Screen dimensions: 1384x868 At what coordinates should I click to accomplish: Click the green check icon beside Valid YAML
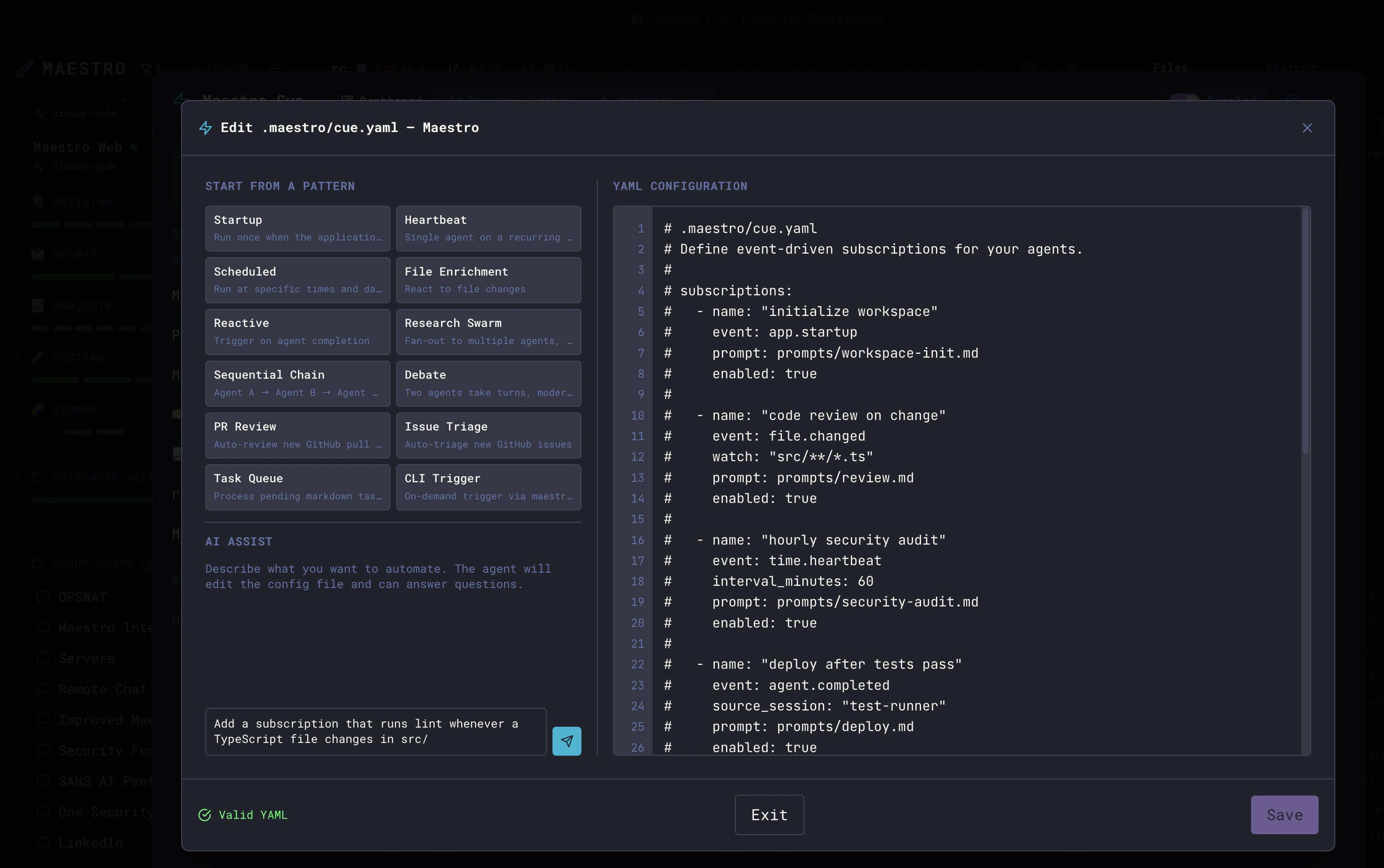(x=205, y=814)
